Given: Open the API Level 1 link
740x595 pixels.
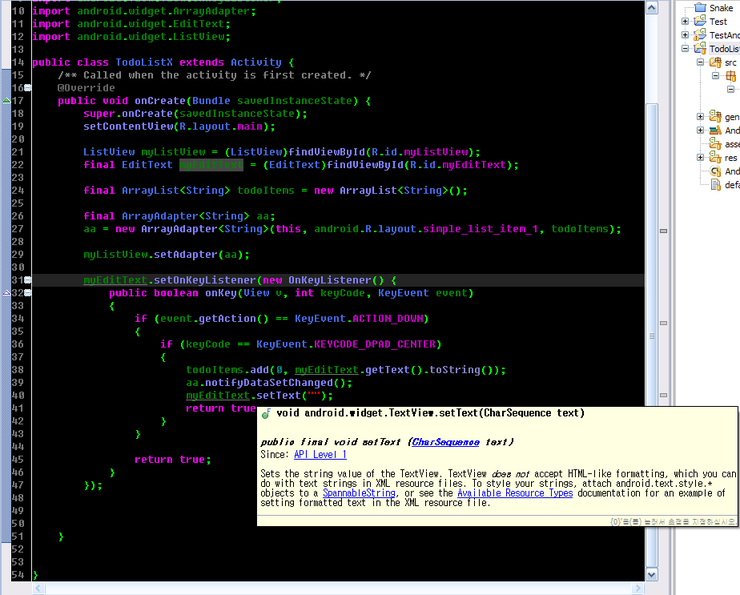Looking at the screenshot, I should click(x=320, y=455).
